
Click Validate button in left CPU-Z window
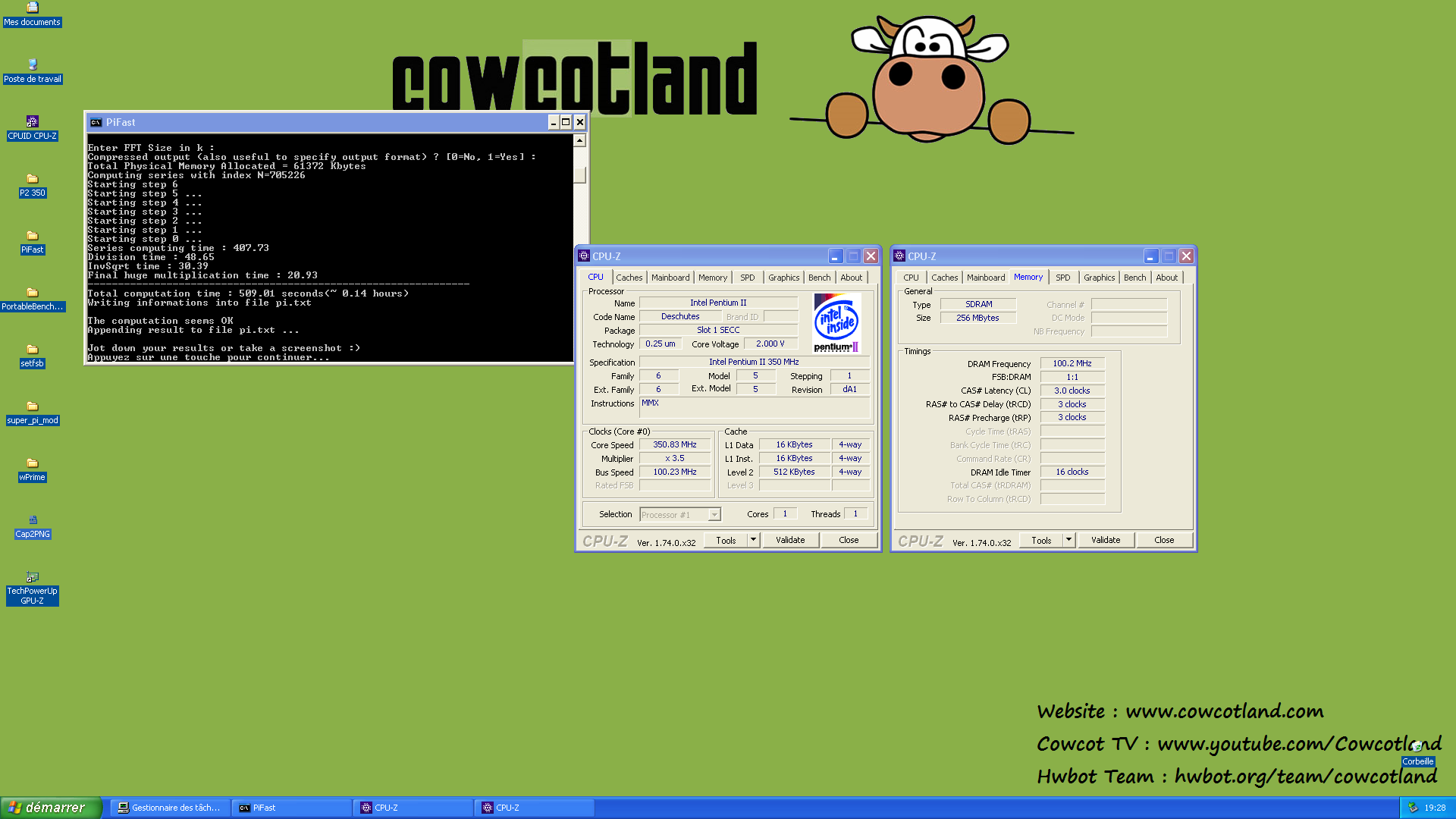coord(790,540)
